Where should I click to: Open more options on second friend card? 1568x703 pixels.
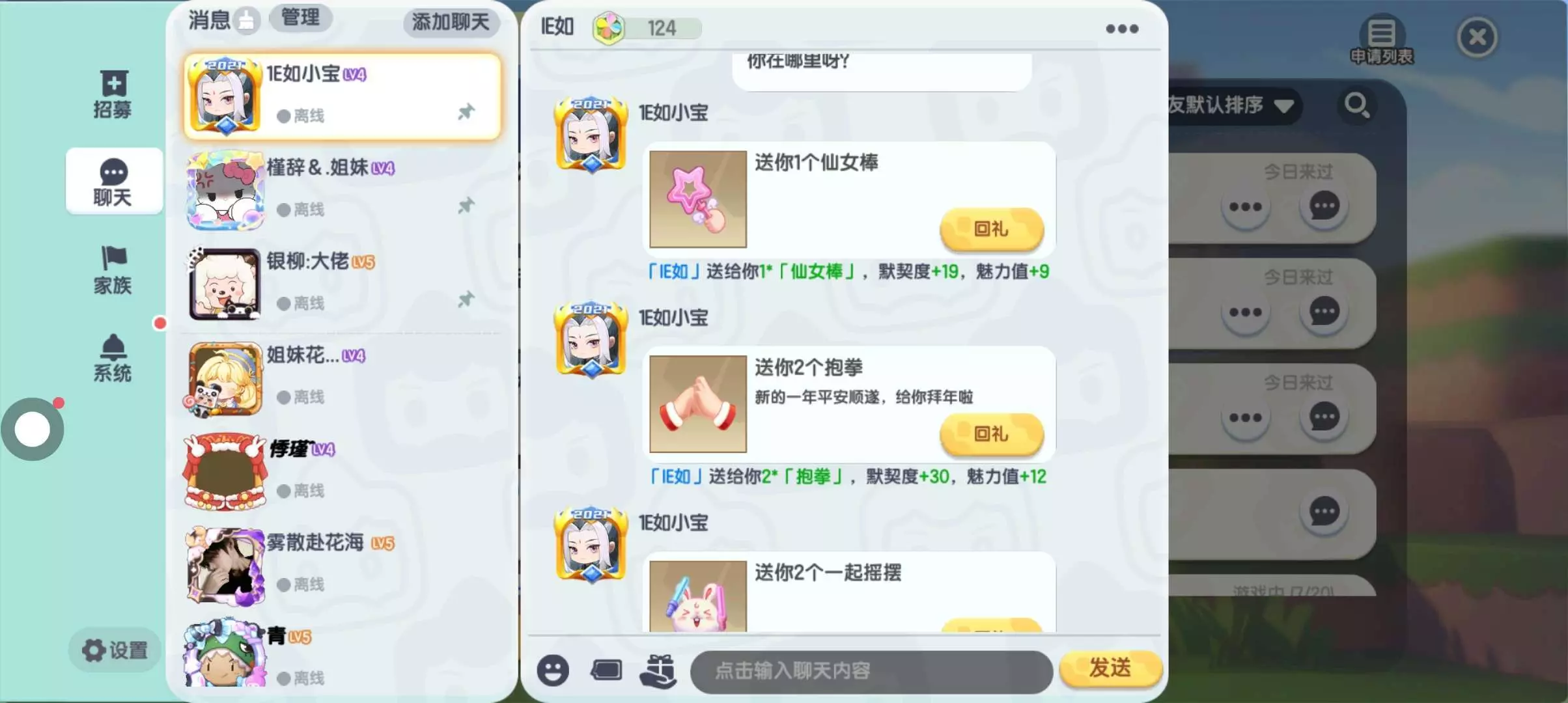1245,312
